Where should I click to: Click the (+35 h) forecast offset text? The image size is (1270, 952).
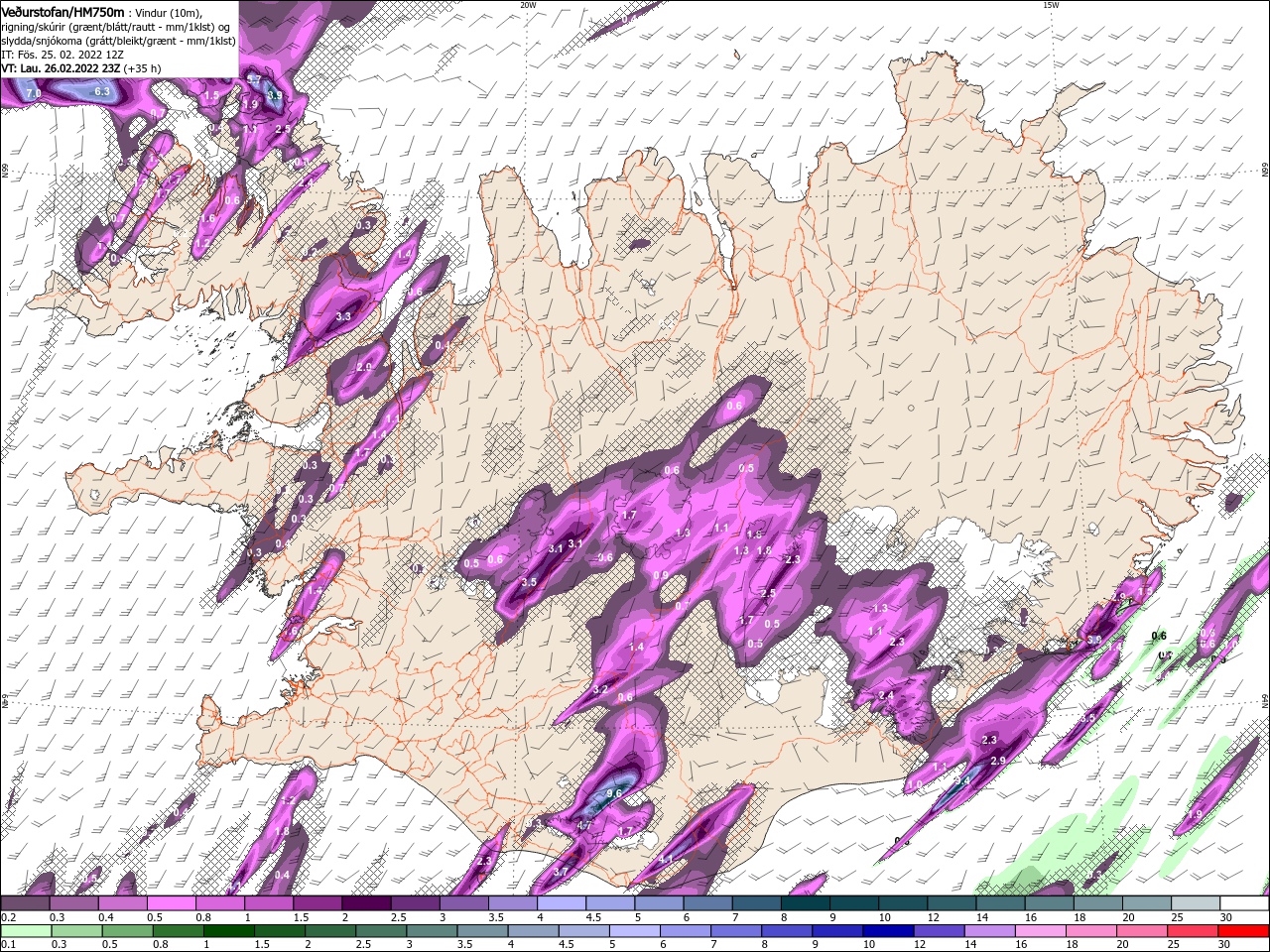(x=143, y=68)
